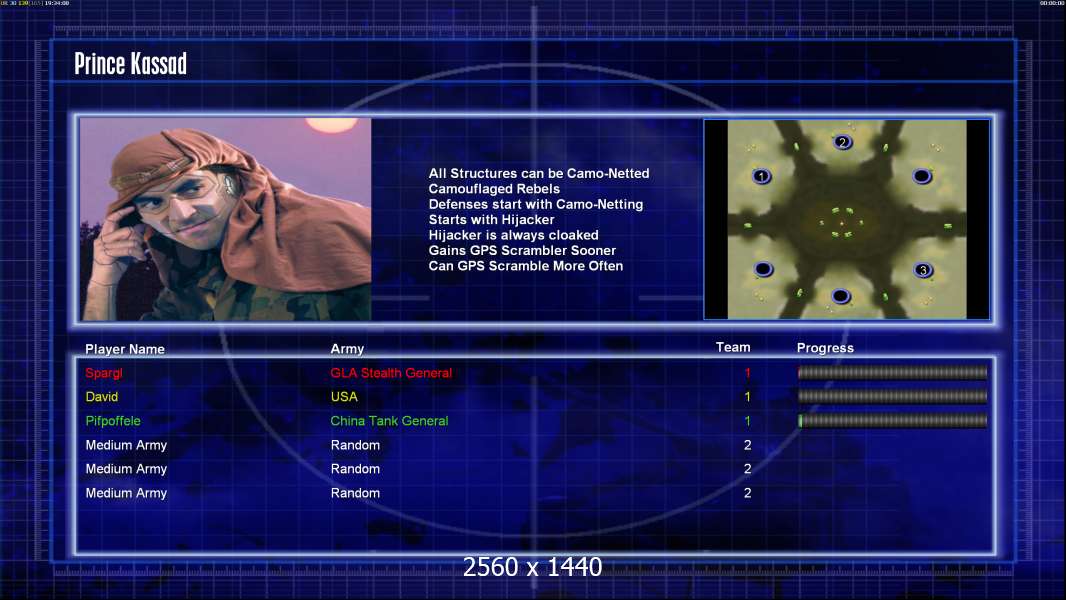Click the 'Prince Kassad' title heading
The height and width of the screenshot is (600, 1066).
(131, 64)
